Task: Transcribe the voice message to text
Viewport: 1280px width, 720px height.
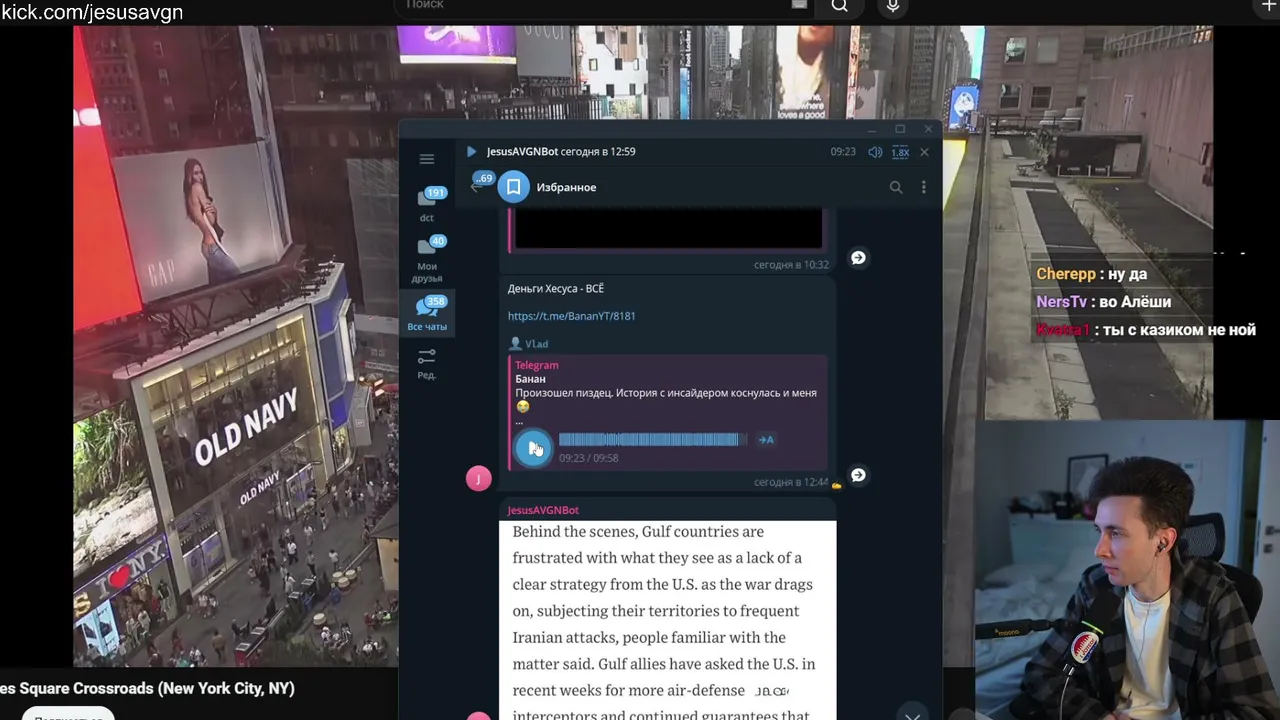Action: point(766,439)
